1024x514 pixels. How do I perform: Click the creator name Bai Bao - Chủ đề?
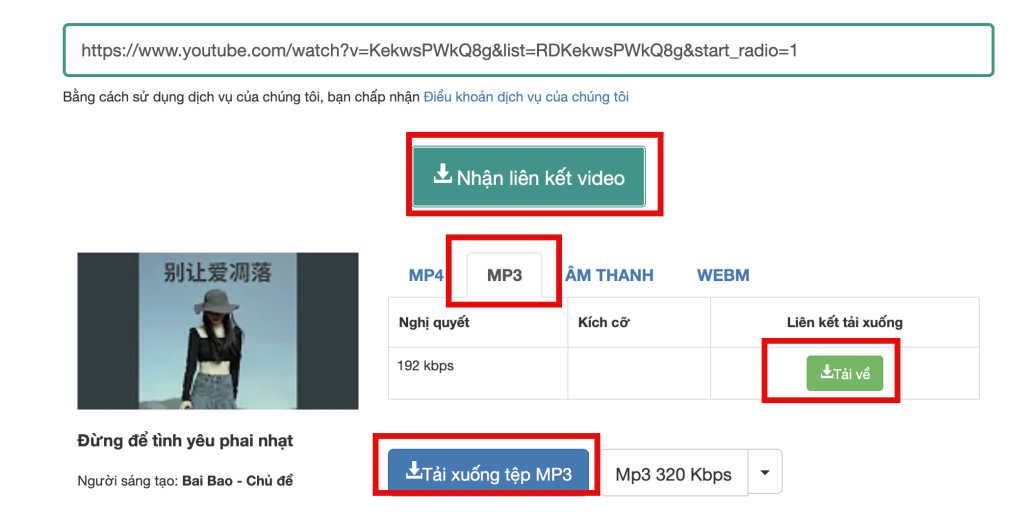point(237,481)
